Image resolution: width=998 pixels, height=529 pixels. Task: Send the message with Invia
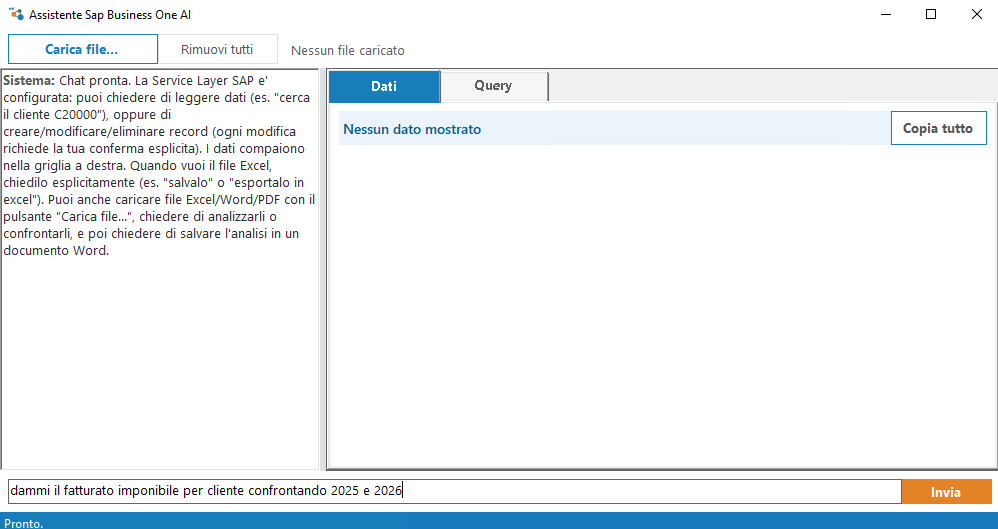click(x=946, y=491)
